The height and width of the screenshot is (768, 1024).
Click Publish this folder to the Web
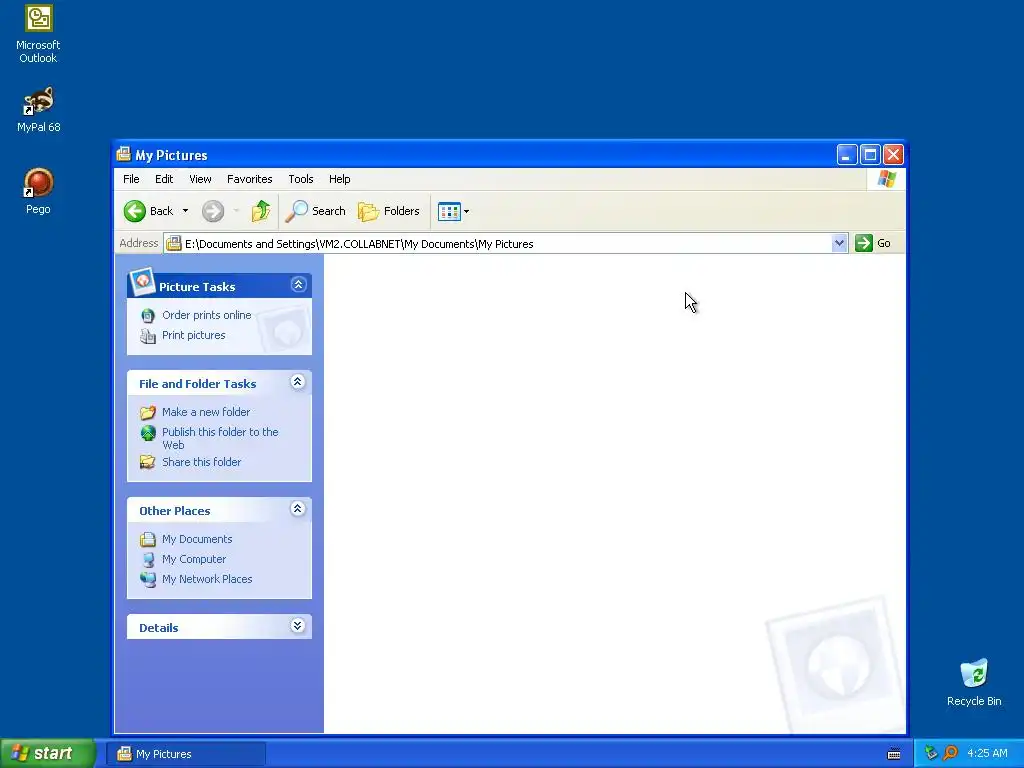(220, 439)
